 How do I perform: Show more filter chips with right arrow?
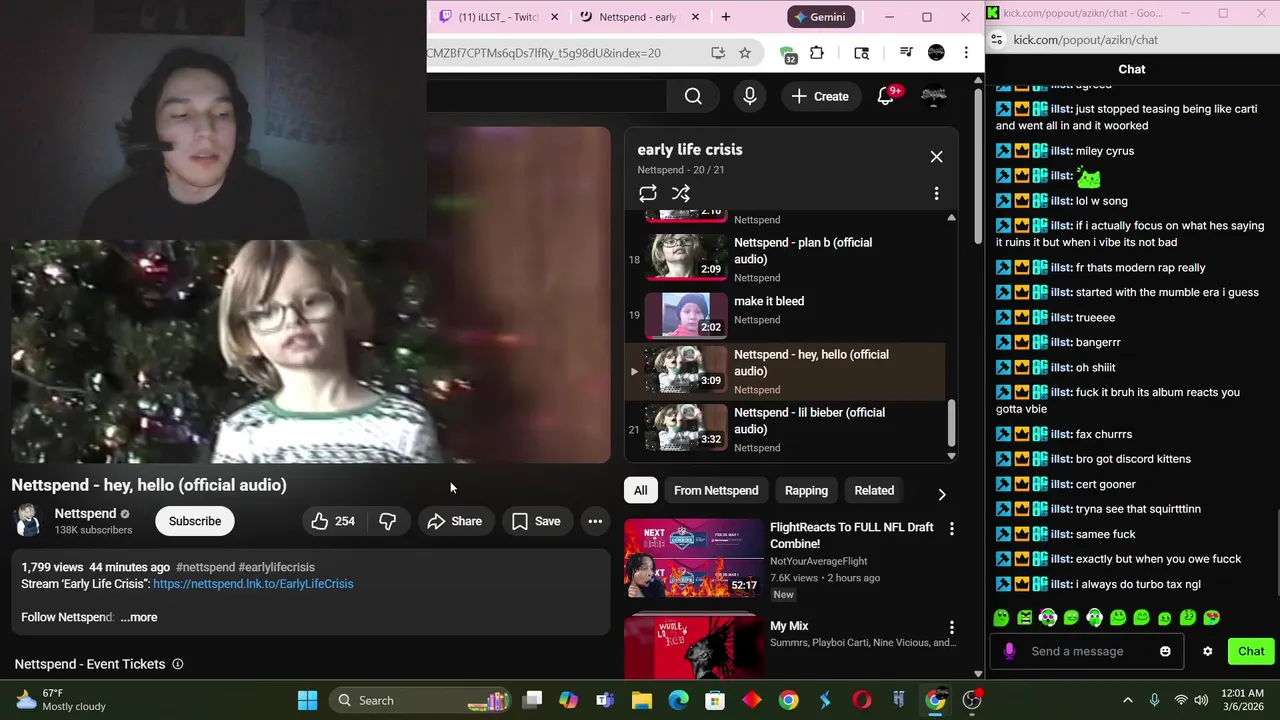(941, 493)
